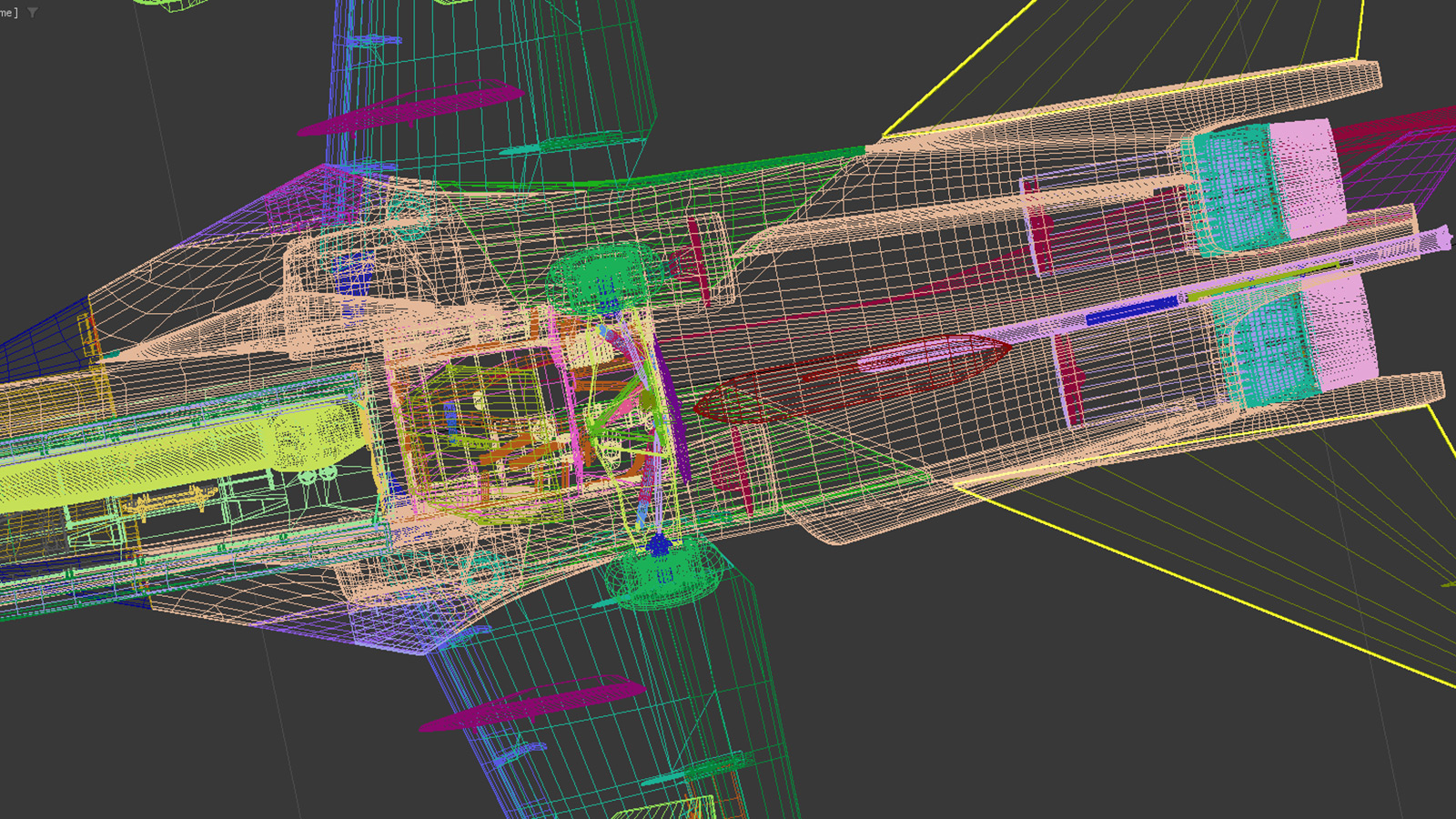The width and height of the screenshot is (1456, 819).
Task: Select the small blue fitting above lower wheel
Action: (x=658, y=545)
